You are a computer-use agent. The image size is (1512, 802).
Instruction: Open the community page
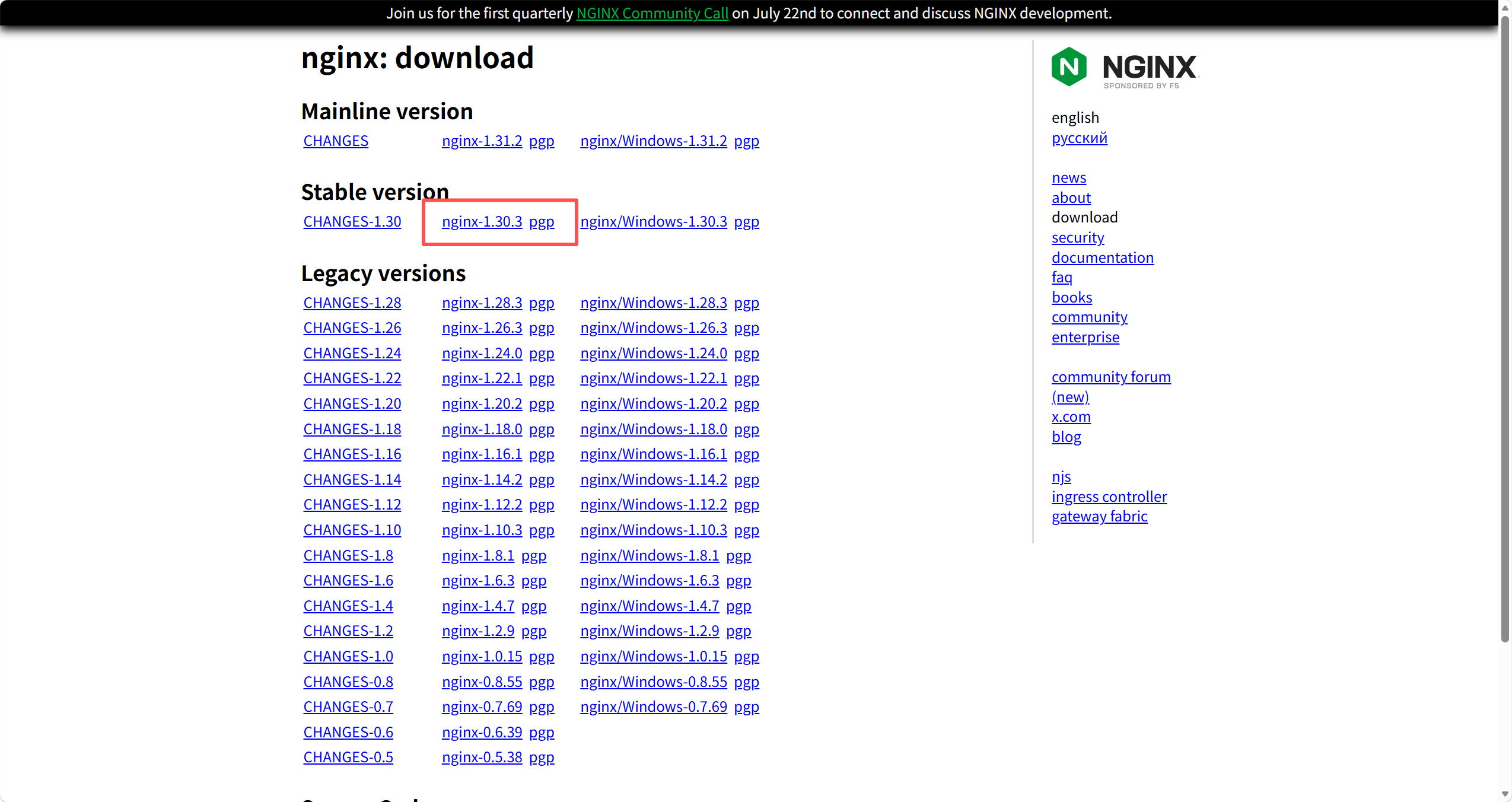click(1089, 317)
